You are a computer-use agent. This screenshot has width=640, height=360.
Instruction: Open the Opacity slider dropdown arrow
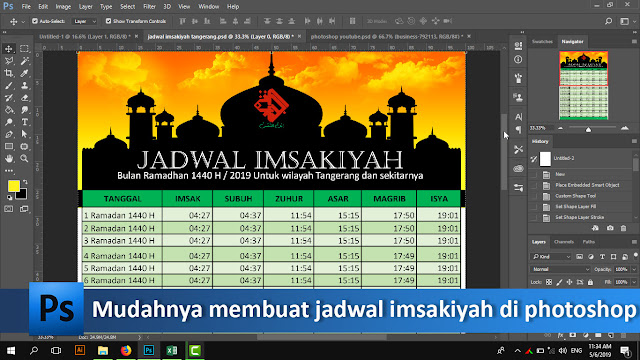pyautogui.click(x=634, y=269)
